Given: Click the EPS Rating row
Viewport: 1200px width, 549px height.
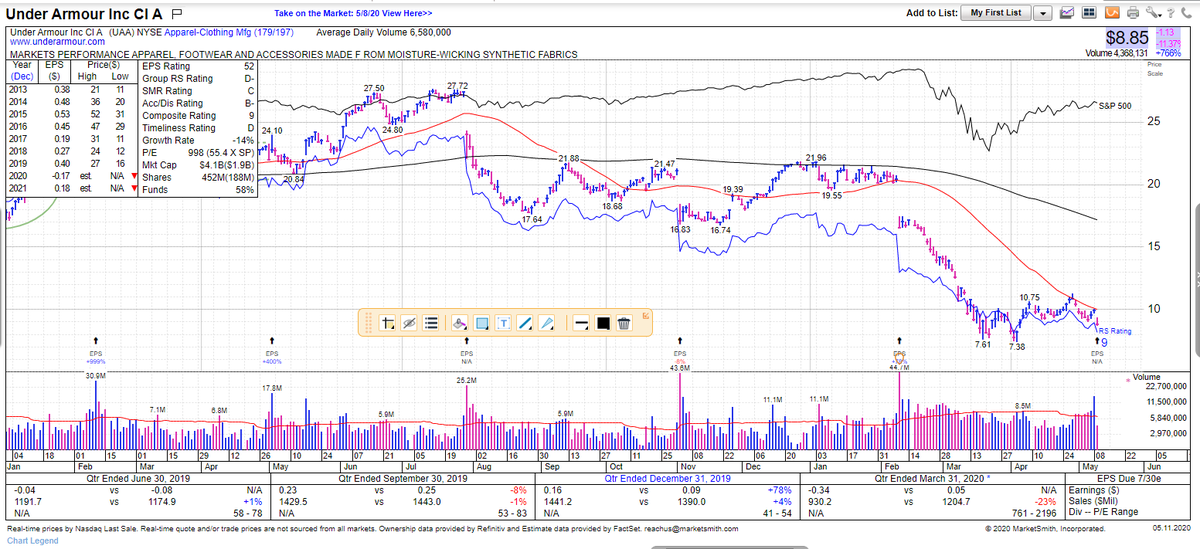Looking at the screenshot, I should click(199, 65).
